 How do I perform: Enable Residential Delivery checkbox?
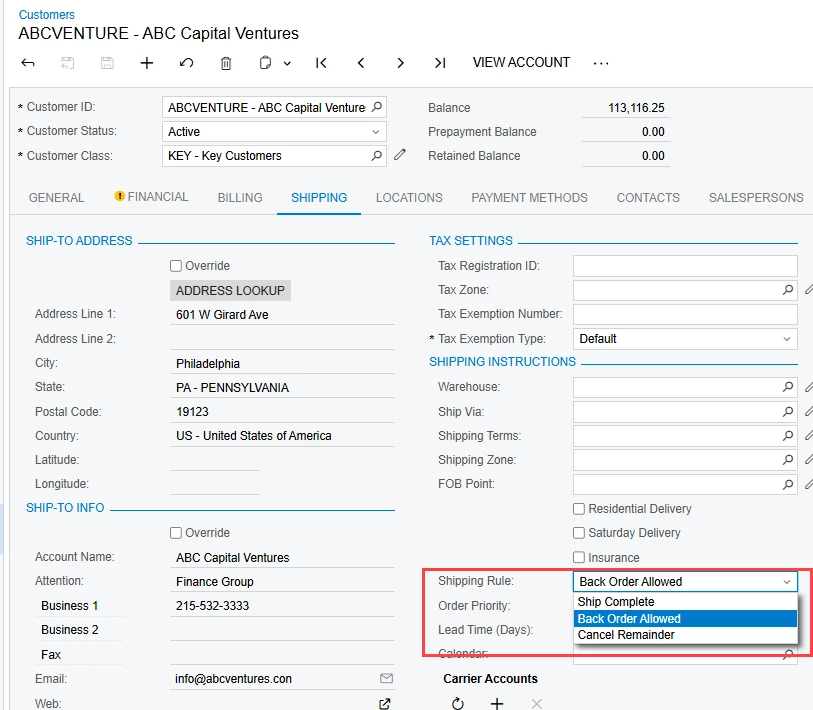pos(579,509)
